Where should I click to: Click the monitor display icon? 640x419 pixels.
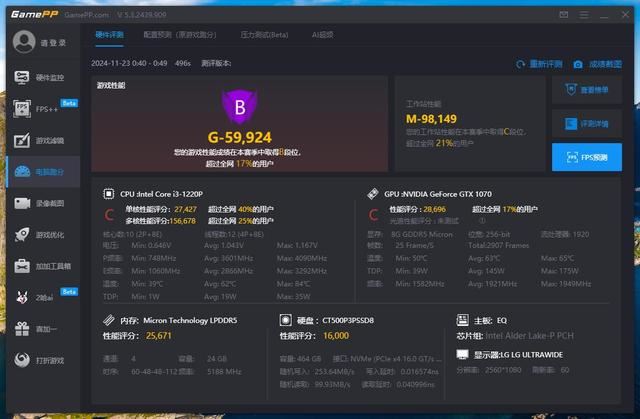462,354
